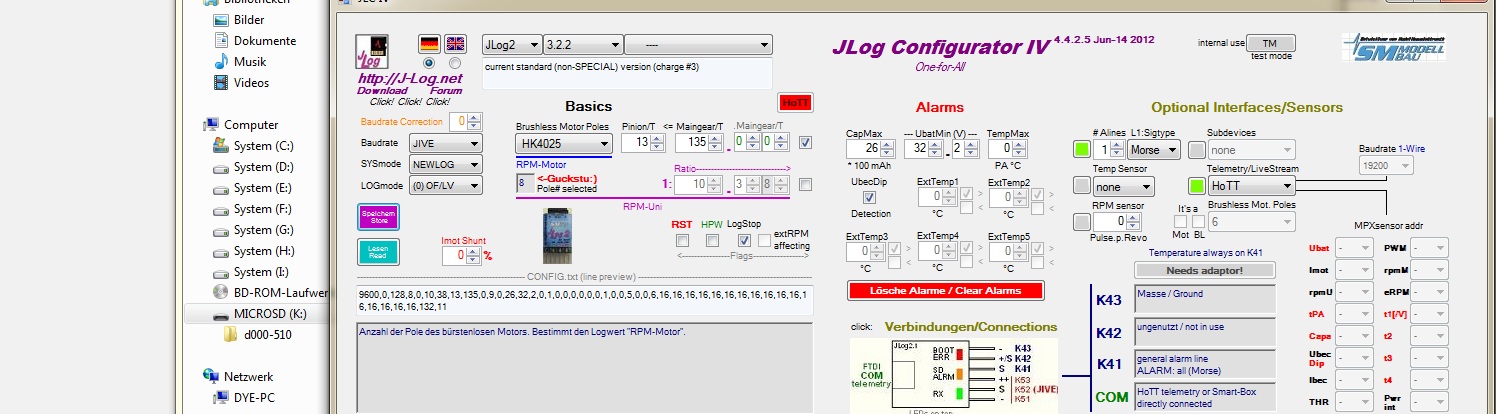Select Netzwerk in Explorer tree
The width and height of the screenshot is (1496, 414).
pyautogui.click(x=238, y=377)
